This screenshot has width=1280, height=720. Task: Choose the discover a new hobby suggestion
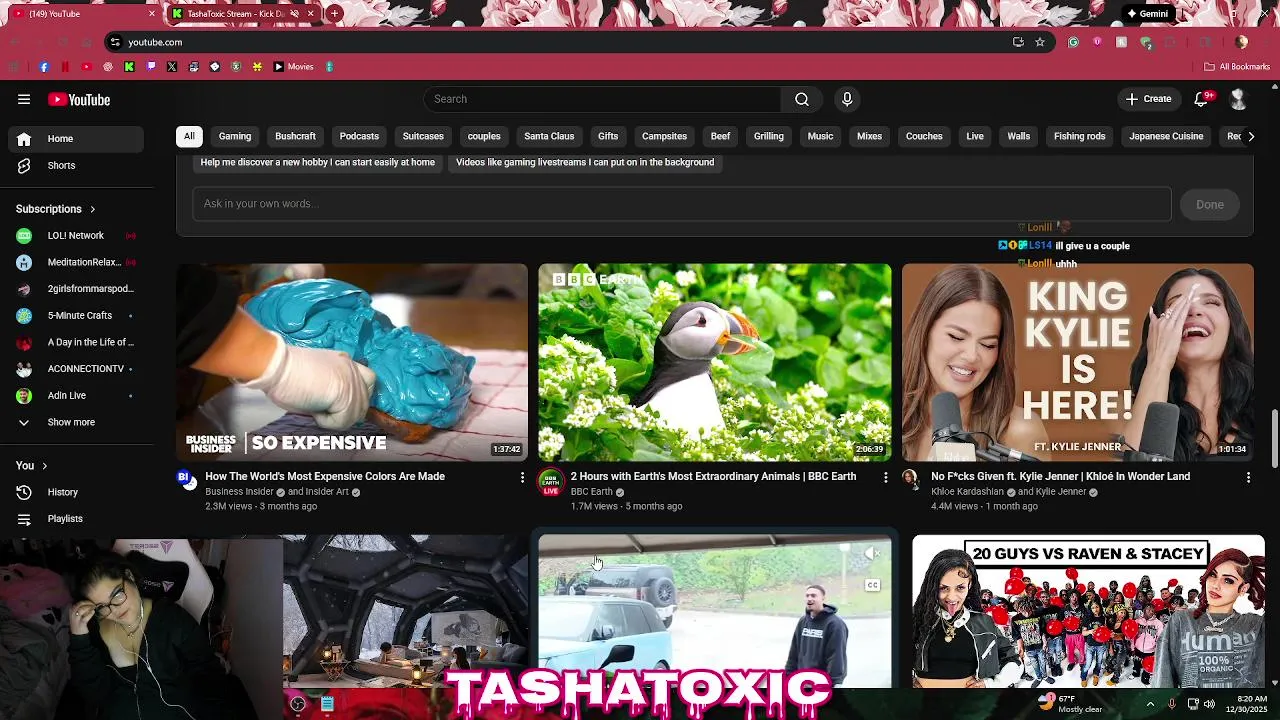[318, 162]
